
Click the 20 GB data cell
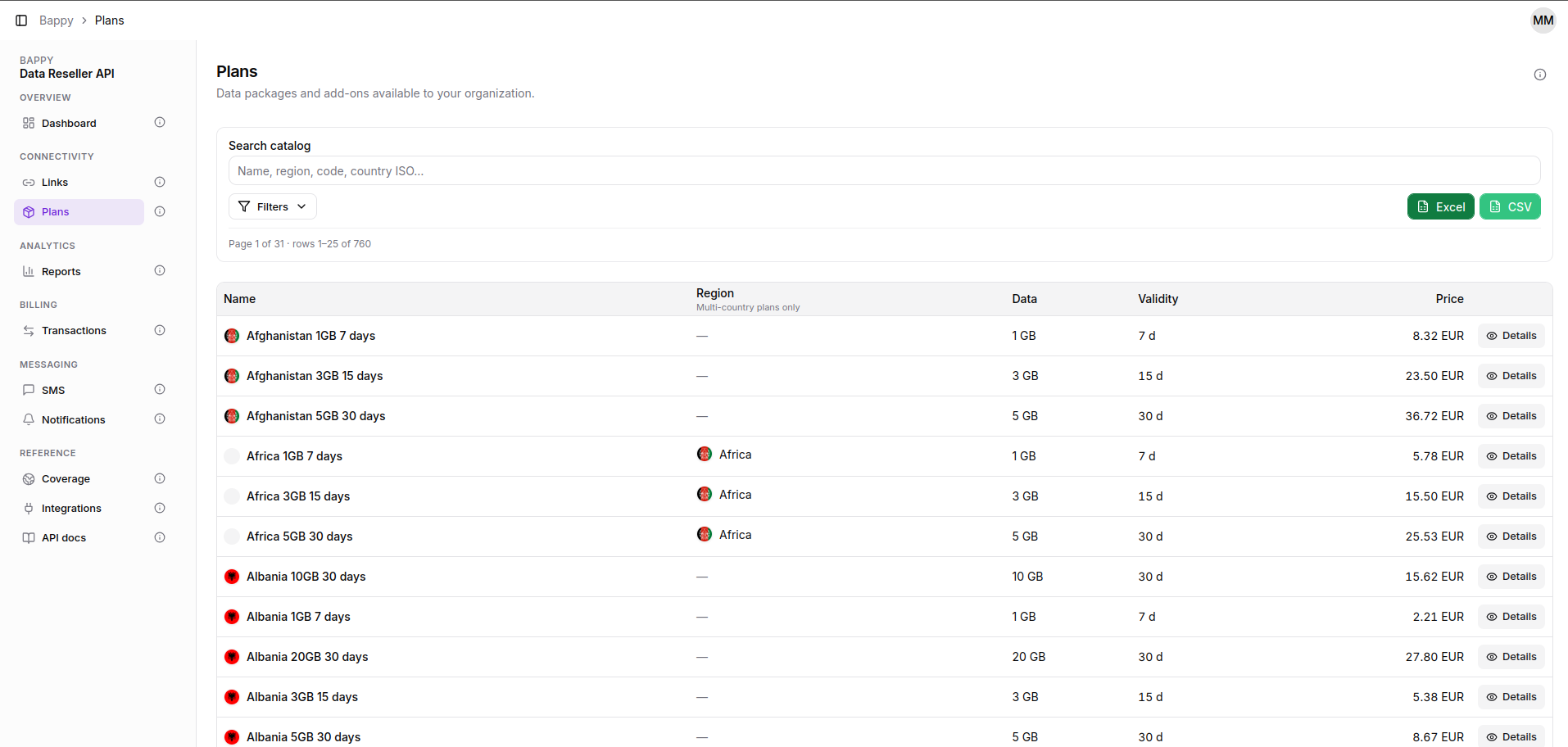[x=1028, y=657]
